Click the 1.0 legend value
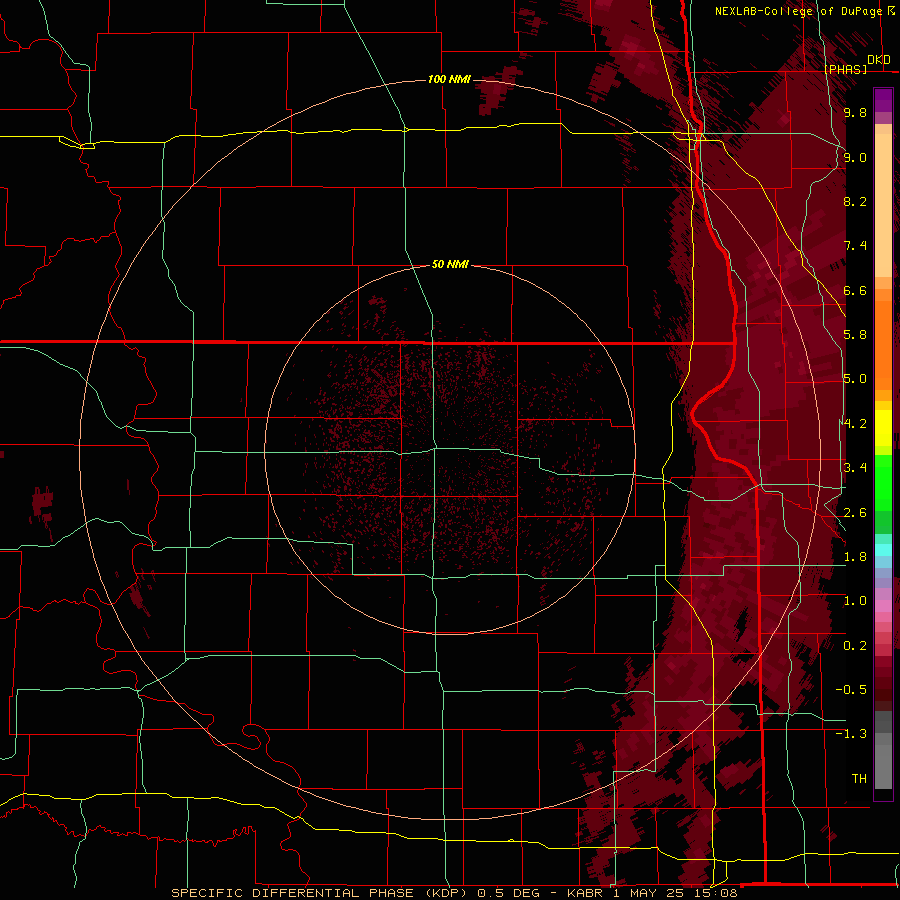This screenshot has height=900, width=900. [x=855, y=601]
